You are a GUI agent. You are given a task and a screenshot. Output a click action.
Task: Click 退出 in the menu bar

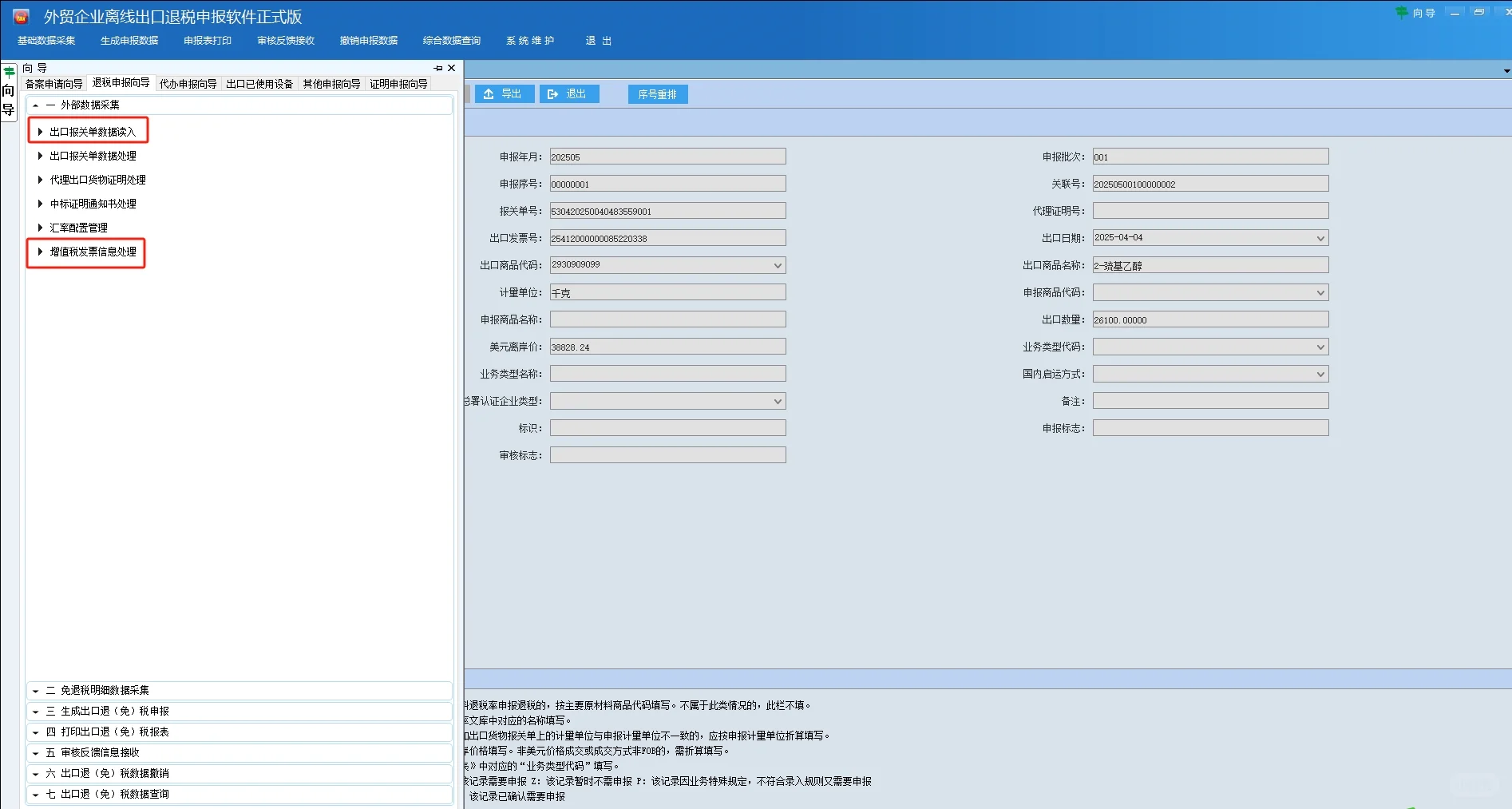(599, 41)
